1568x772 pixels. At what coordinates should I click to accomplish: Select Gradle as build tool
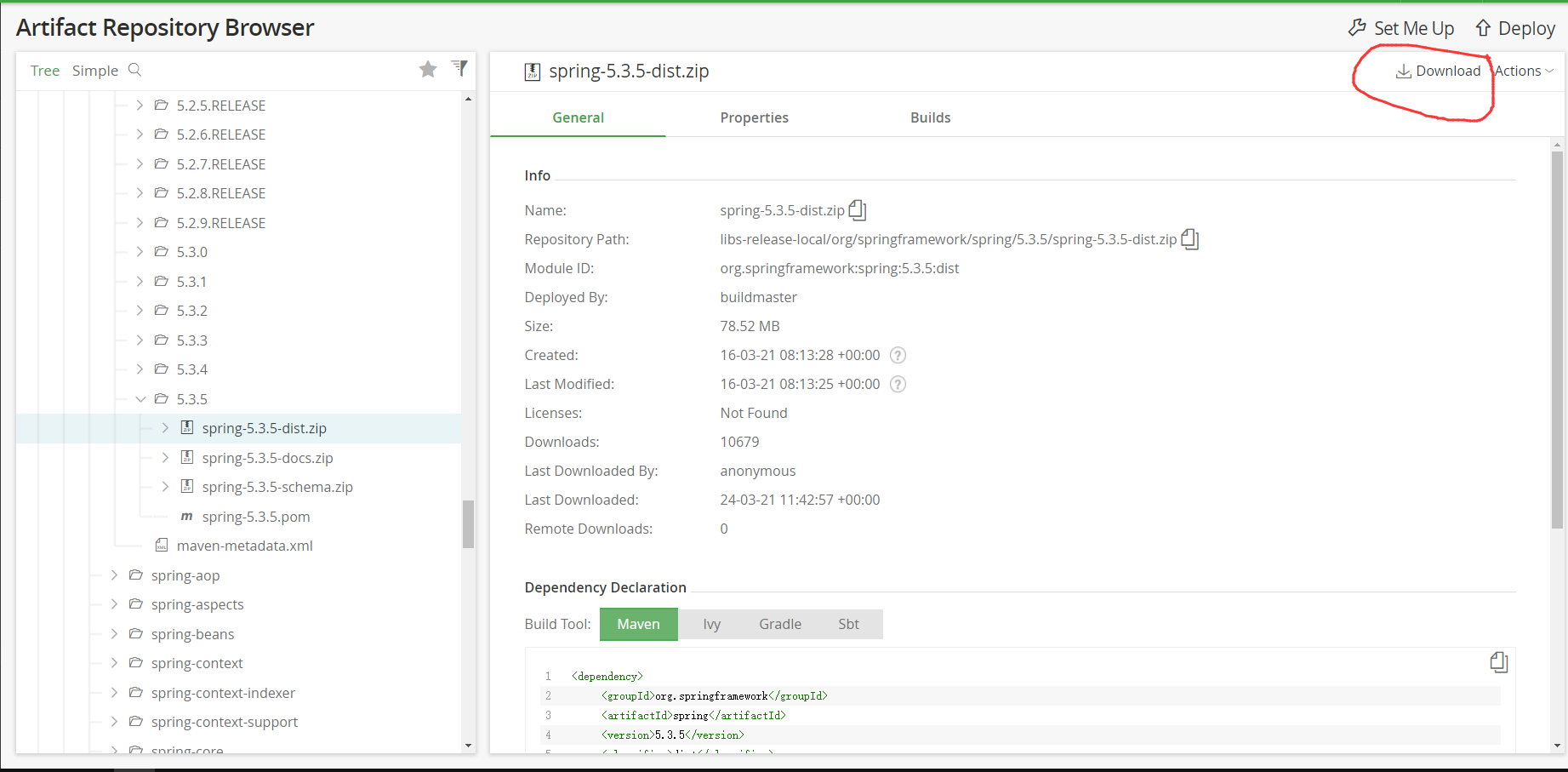tap(780, 624)
